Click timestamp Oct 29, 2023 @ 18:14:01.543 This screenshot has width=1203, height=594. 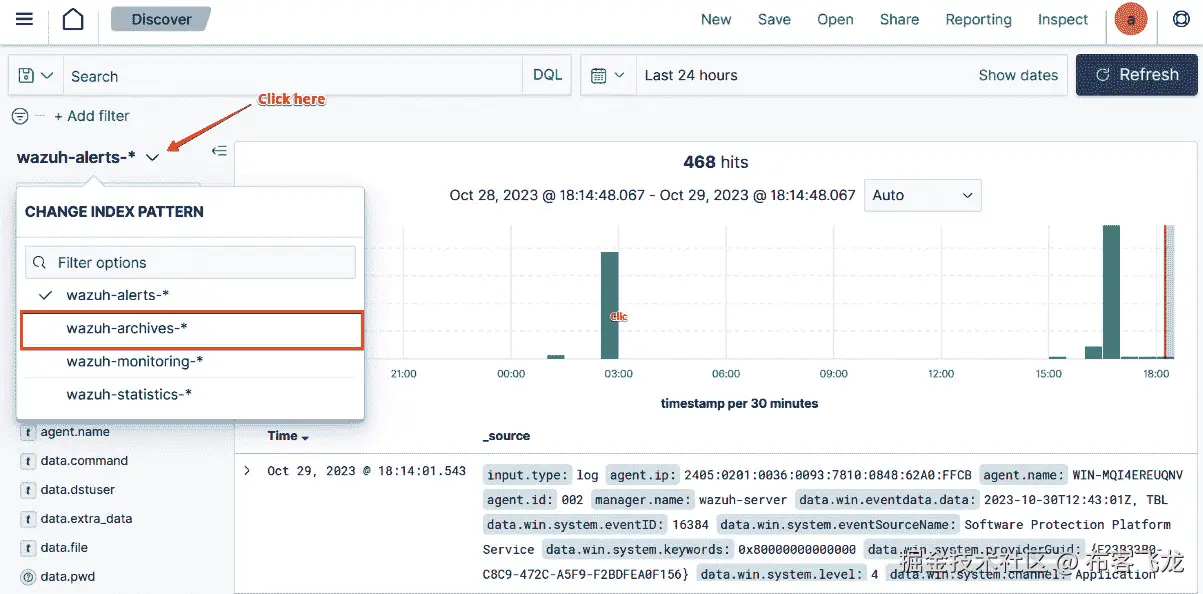click(x=366, y=471)
